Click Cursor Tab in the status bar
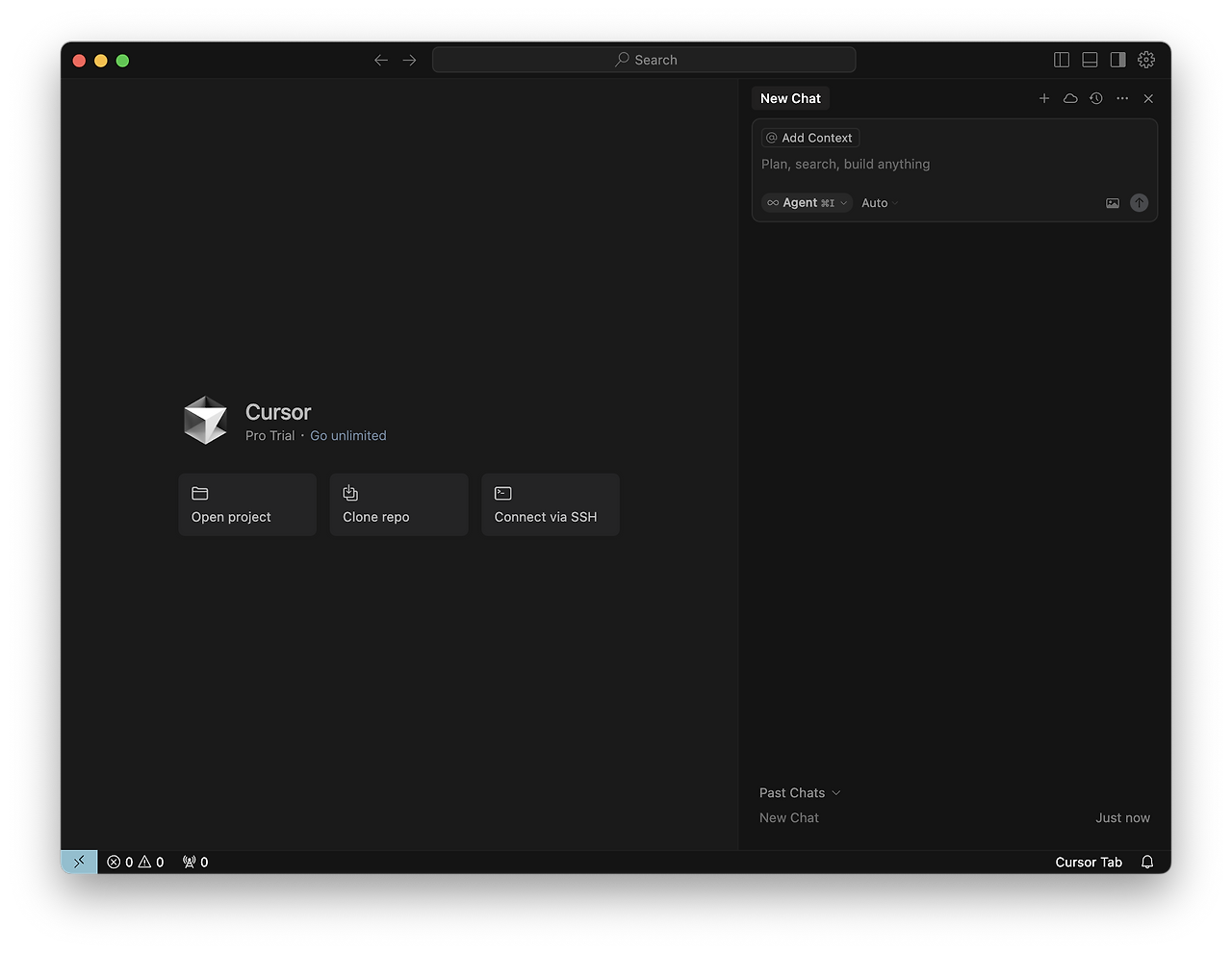This screenshot has height=954, width=1232. 1089,863
